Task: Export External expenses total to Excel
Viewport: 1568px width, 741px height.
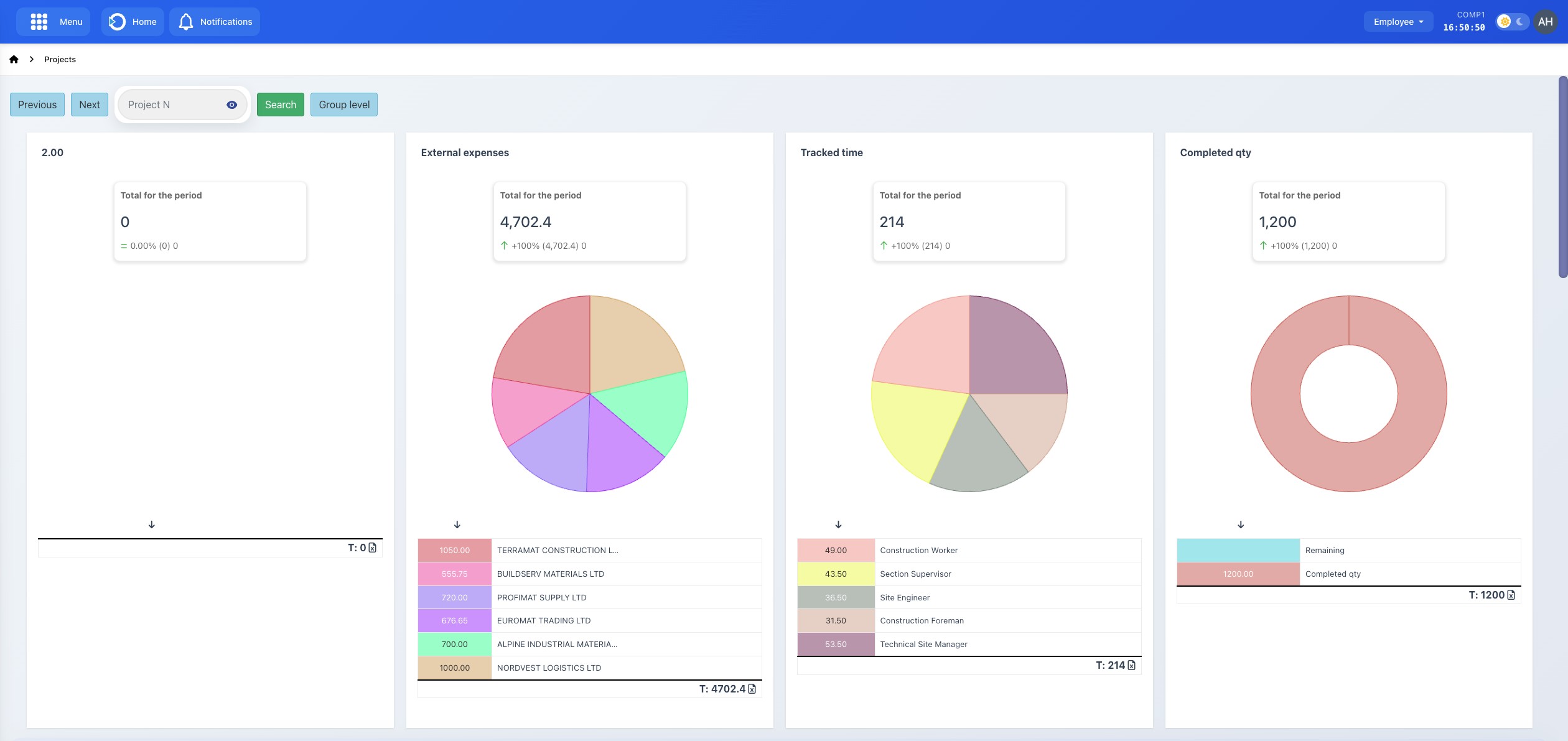Action: pos(752,689)
